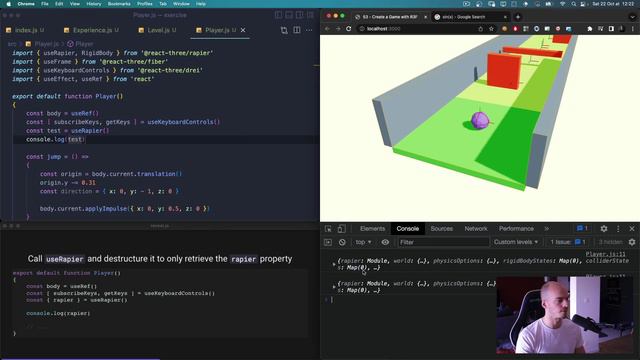
Task: Toggle live expression eye icon
Action: [x=385, y=242]
